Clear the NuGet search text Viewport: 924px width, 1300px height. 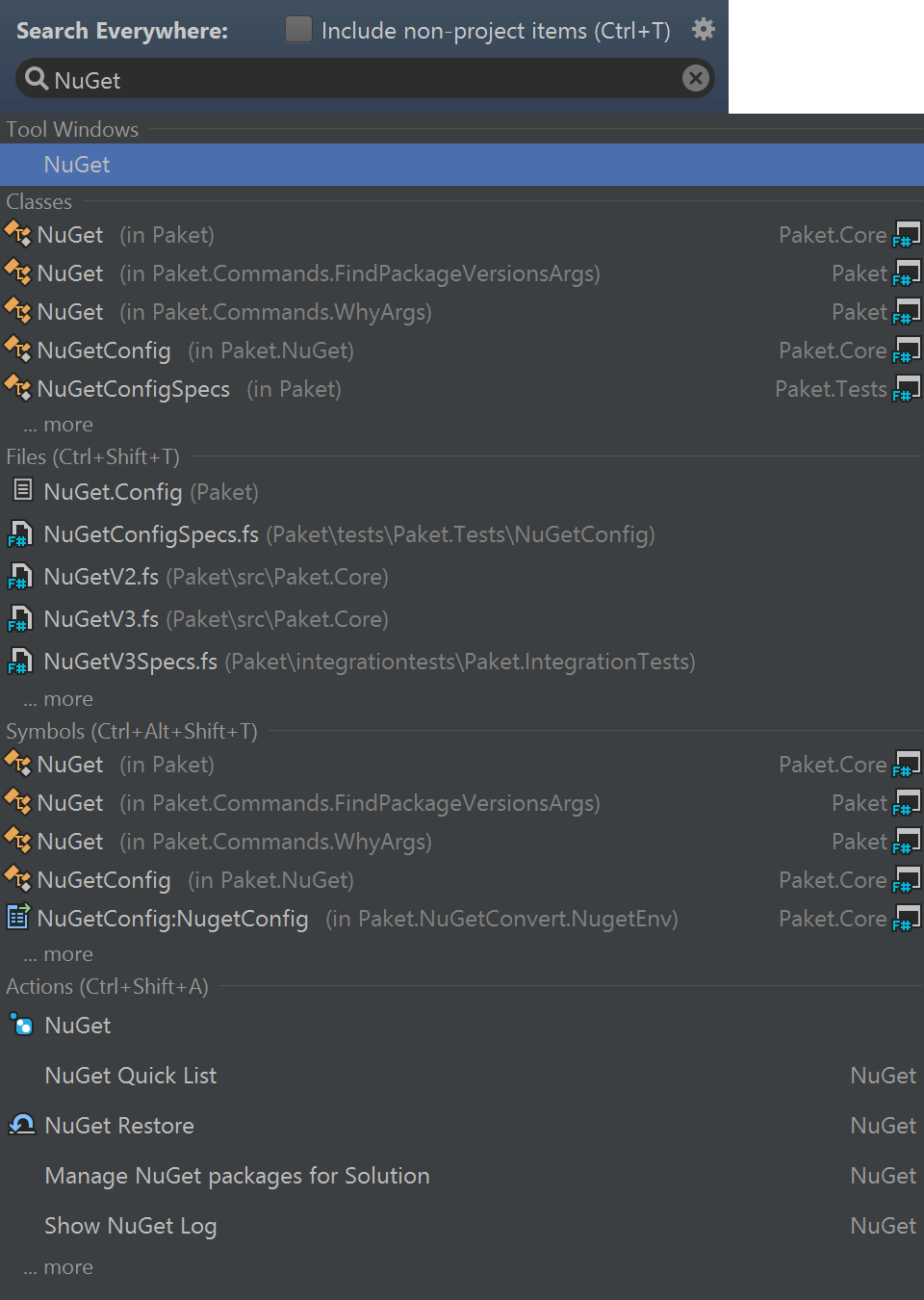tap(696, 78)
